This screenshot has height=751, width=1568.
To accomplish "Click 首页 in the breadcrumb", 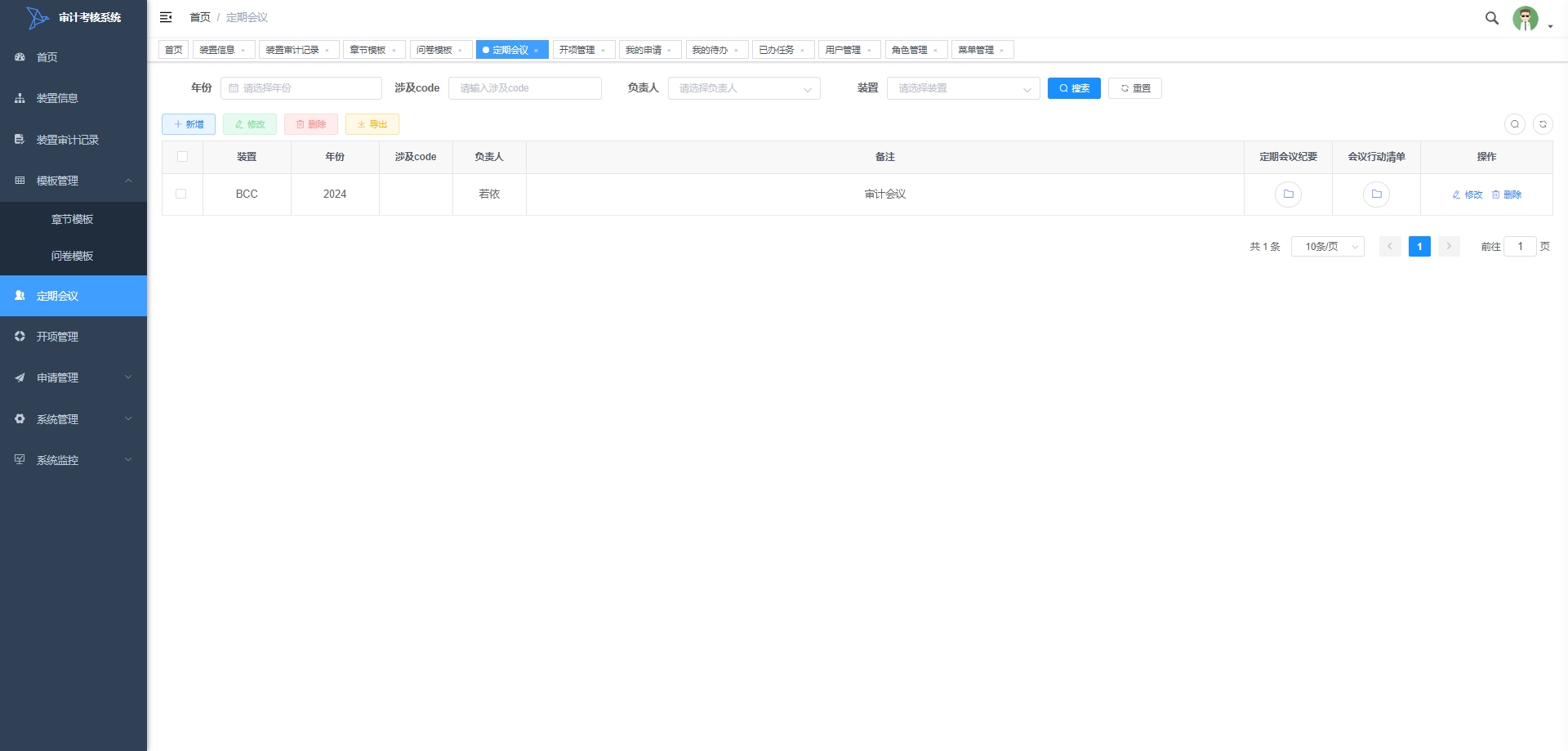I will tap(200, 17).
